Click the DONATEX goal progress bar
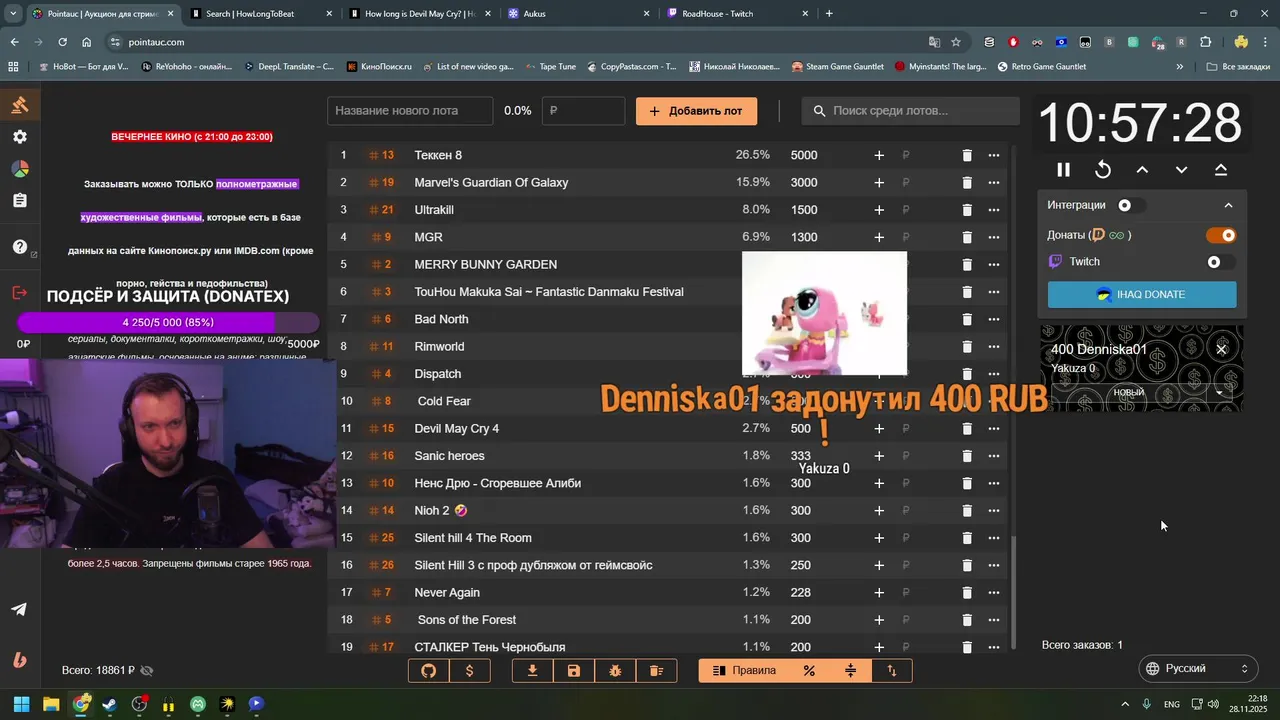1280x720 pixels. [x=168, y=322]
